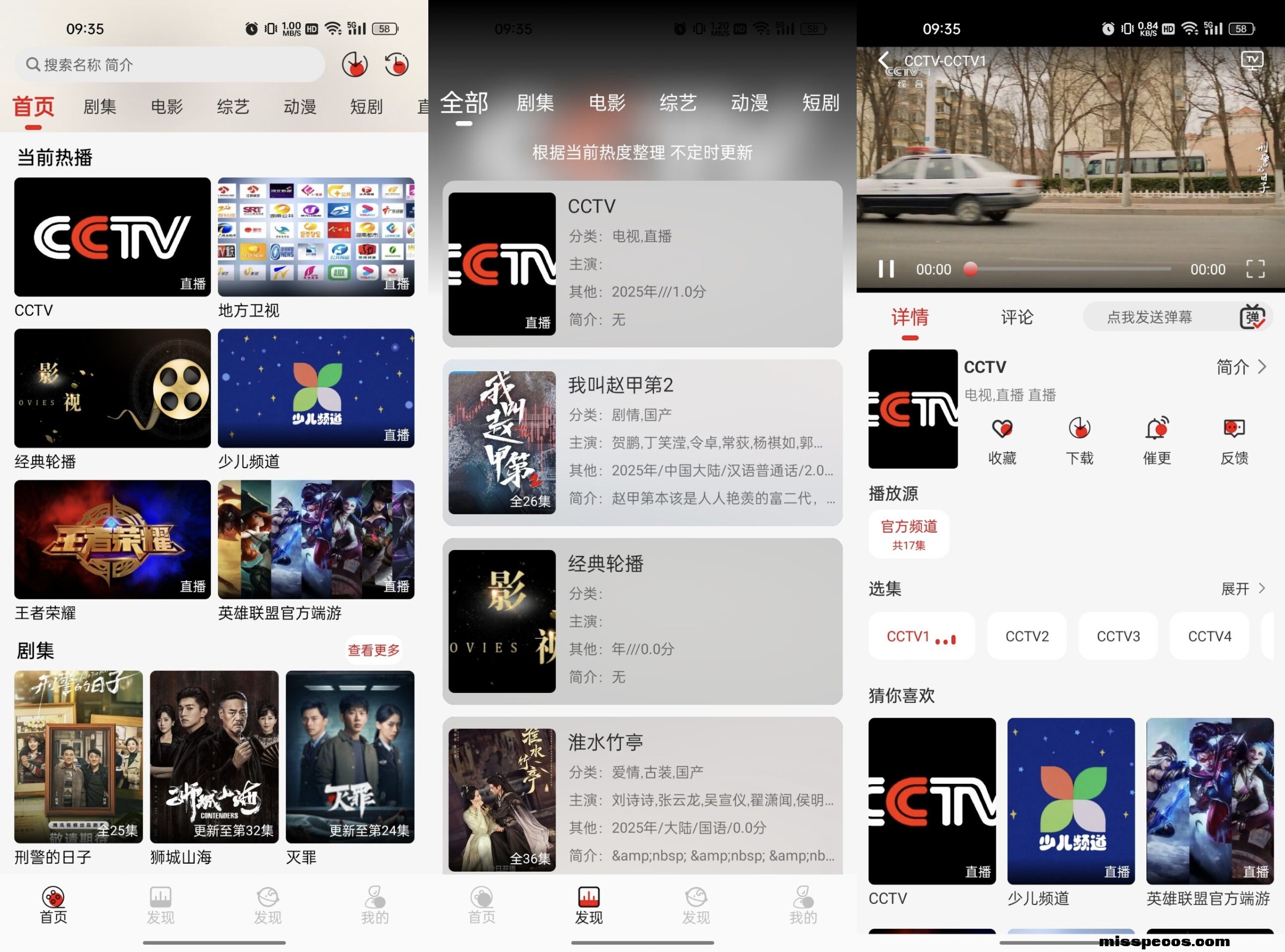Tap the 发现 planet icon in the middle screen's bottom bar

(695, 896)
